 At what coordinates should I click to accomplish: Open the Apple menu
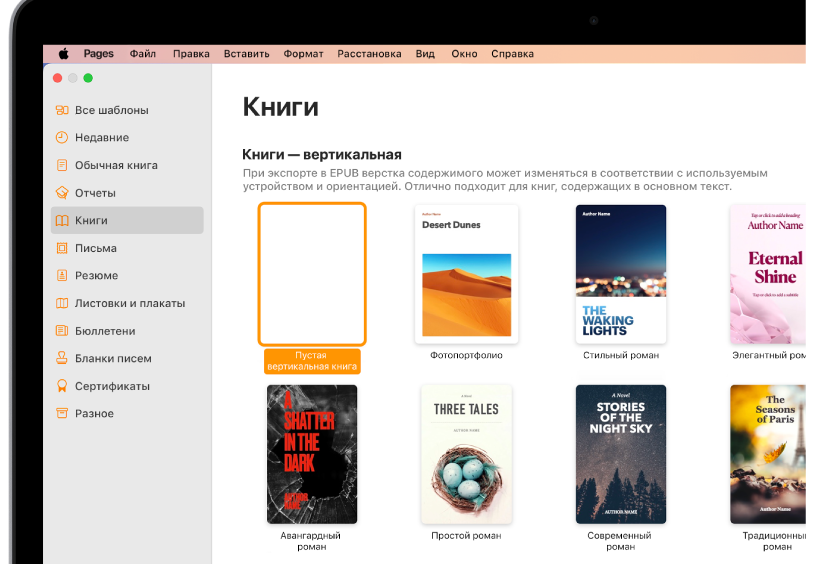(x=63, y=54)
